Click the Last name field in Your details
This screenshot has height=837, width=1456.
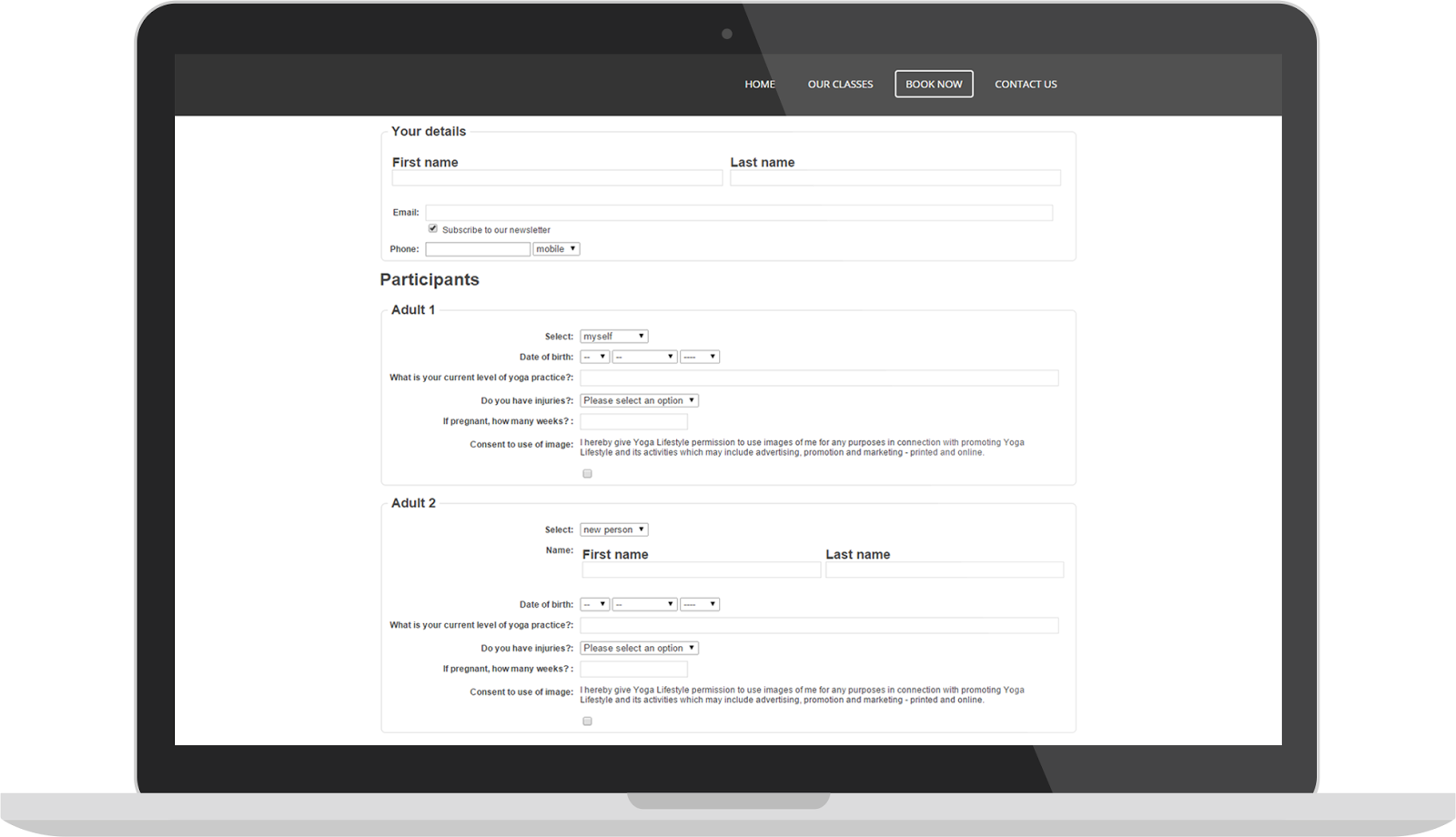pos(895,178)
